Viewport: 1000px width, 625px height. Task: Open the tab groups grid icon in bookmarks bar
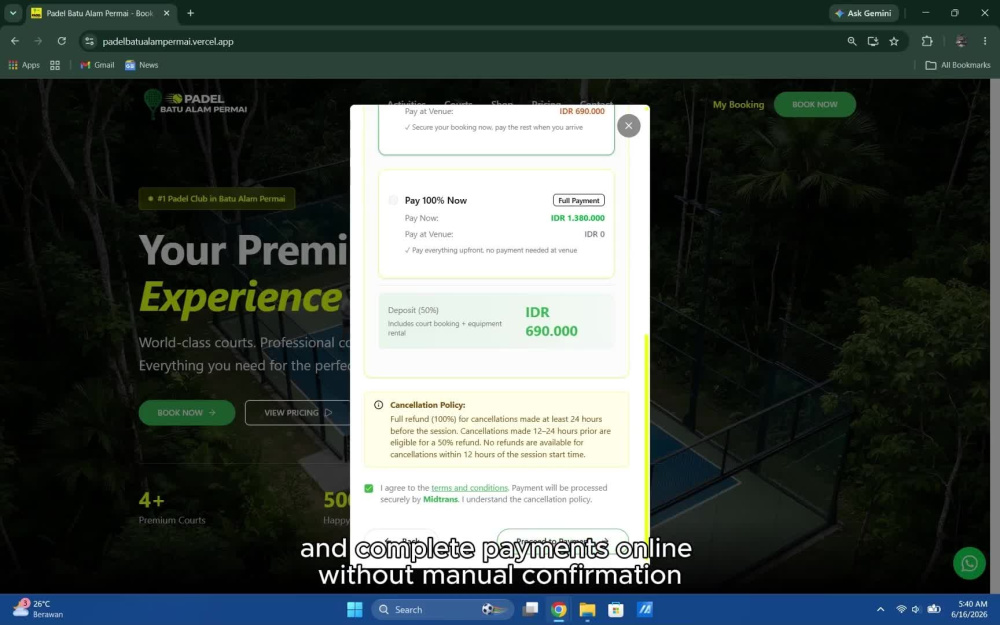[x=55, y=65]
